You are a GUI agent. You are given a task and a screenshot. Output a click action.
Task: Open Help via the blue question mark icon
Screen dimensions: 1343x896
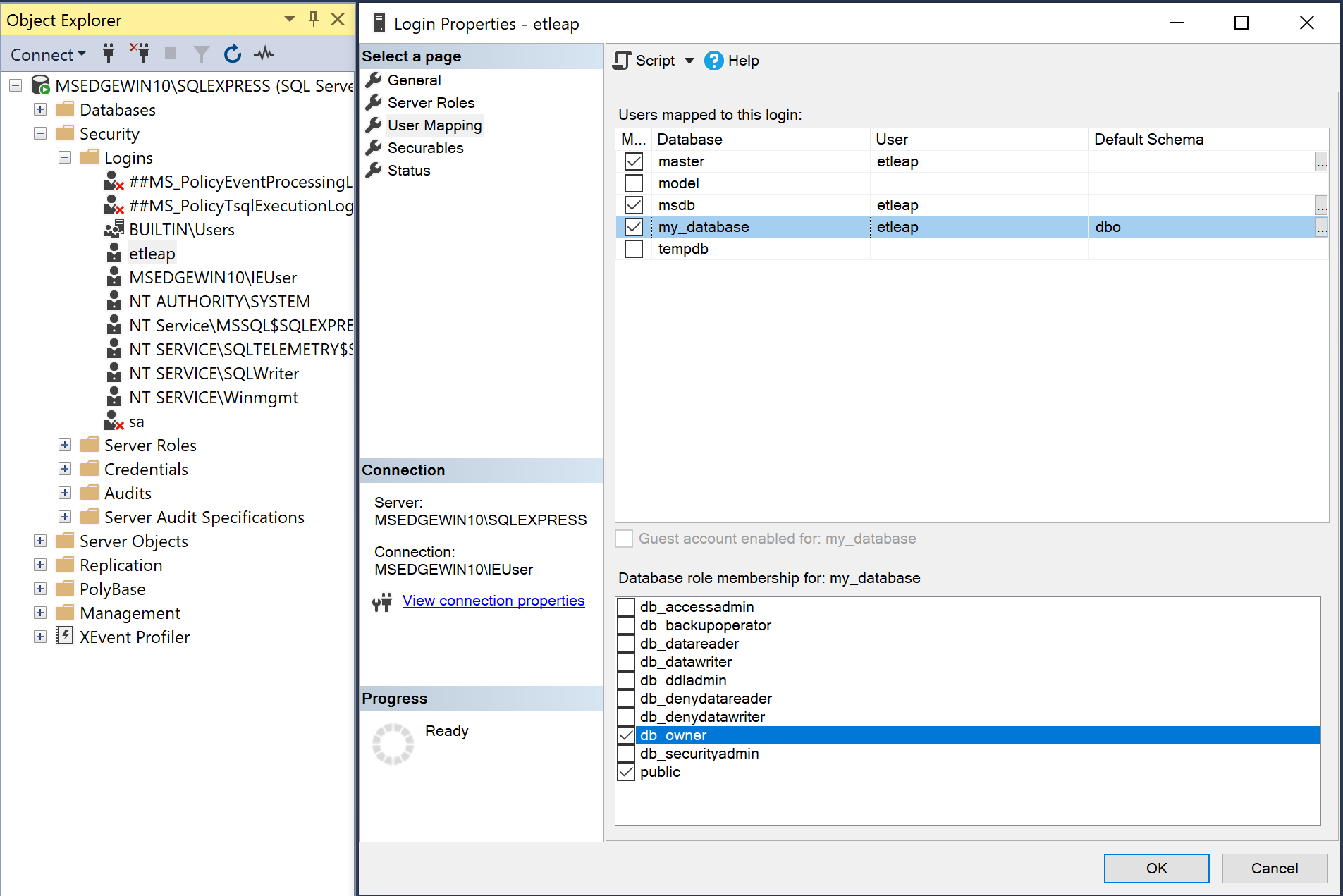click(x=713, y=61)
